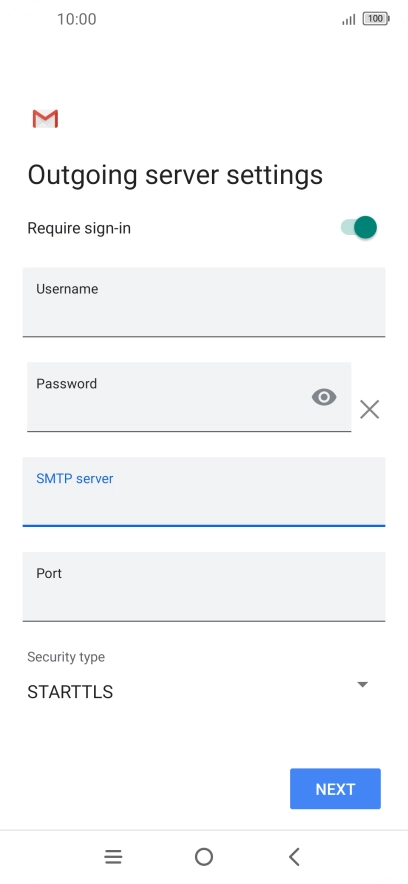Tap the Require sign-in label
The image size is (408, 884).
[79, 228]
